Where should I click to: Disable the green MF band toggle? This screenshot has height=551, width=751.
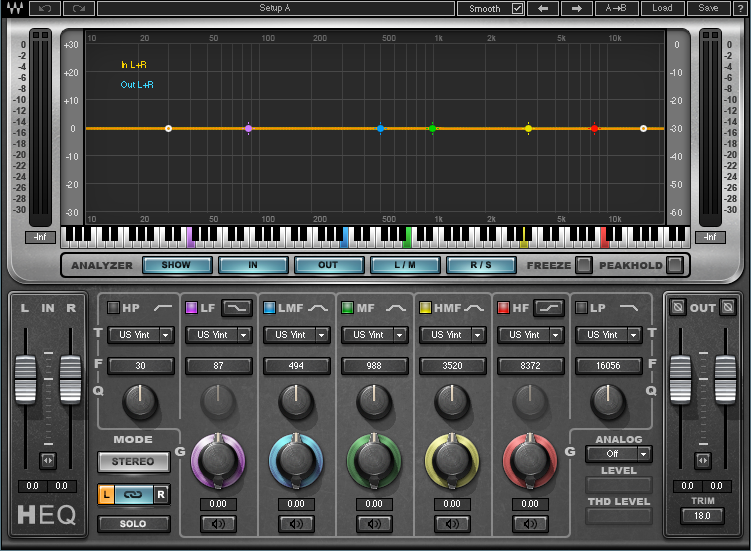347,308
